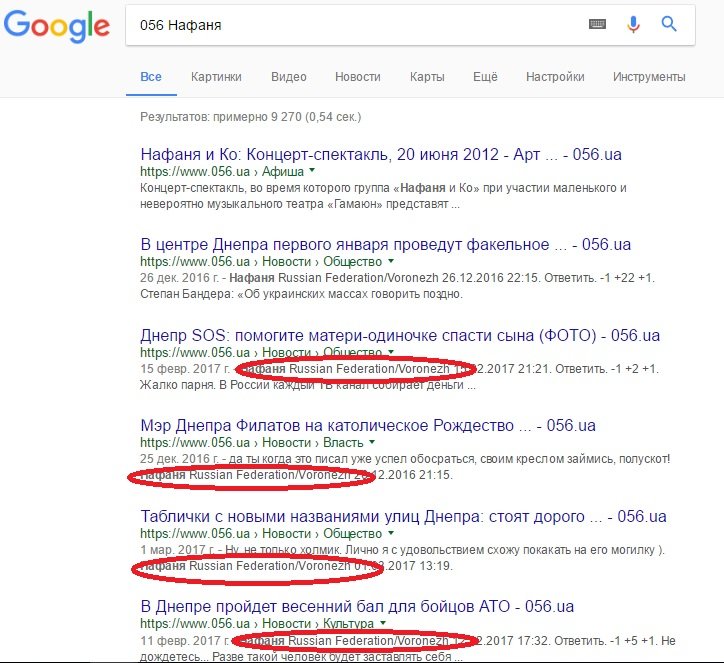Expand URL arrow under 'Днепр SOS' result
The image size is (724, 663).
pos(391,351)
